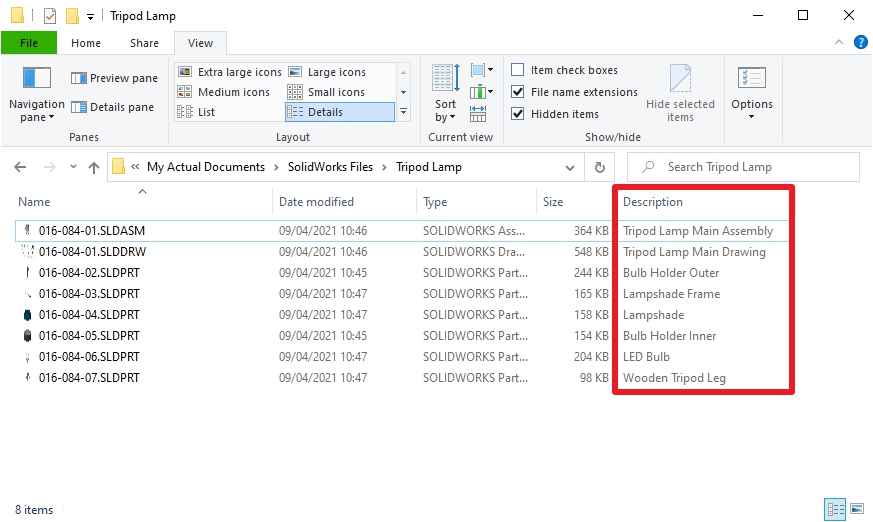
Task: Open the address bar history dropdown
Action: [573, 167]
